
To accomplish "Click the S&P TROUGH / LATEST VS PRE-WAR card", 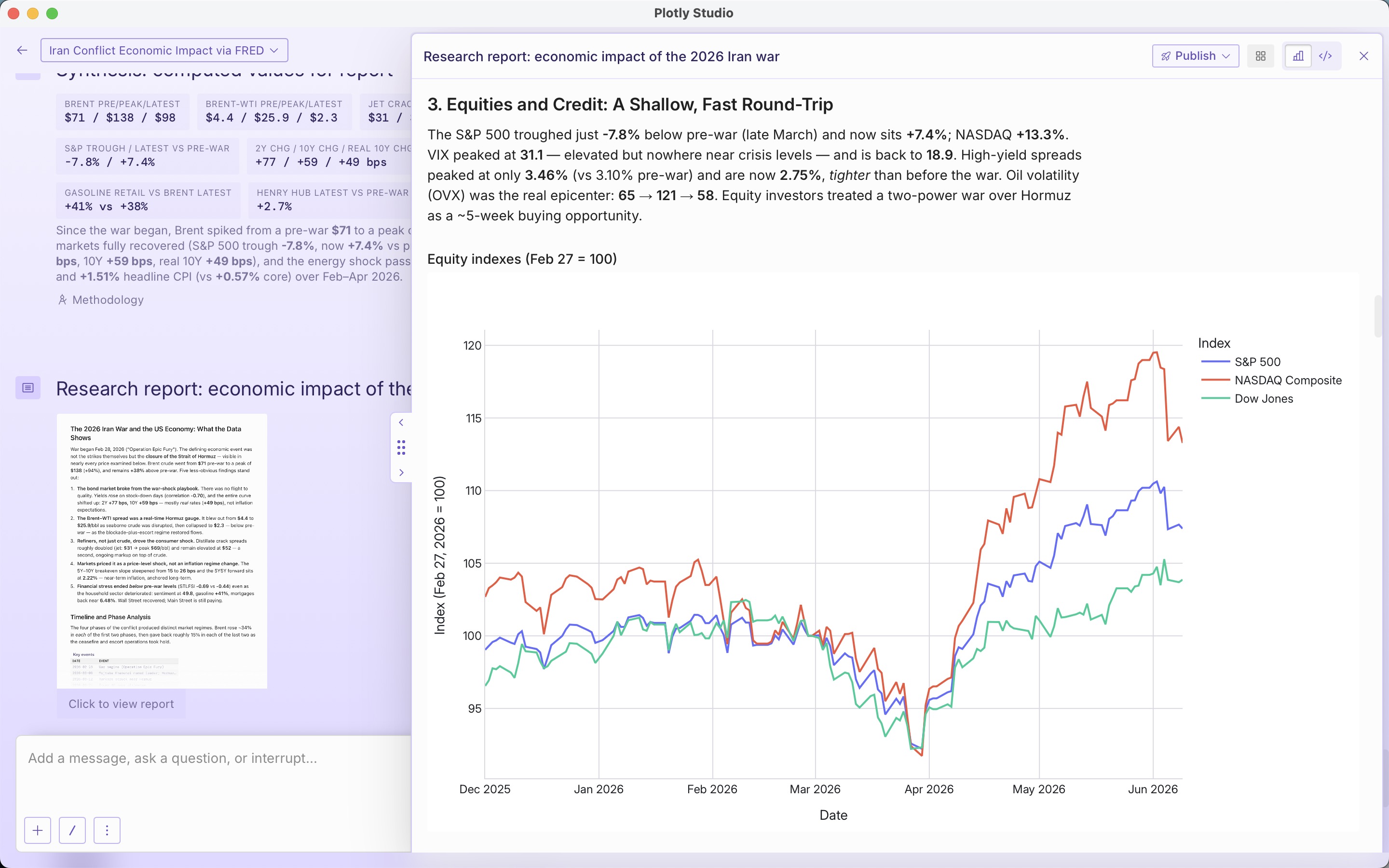I will point(147,156).
